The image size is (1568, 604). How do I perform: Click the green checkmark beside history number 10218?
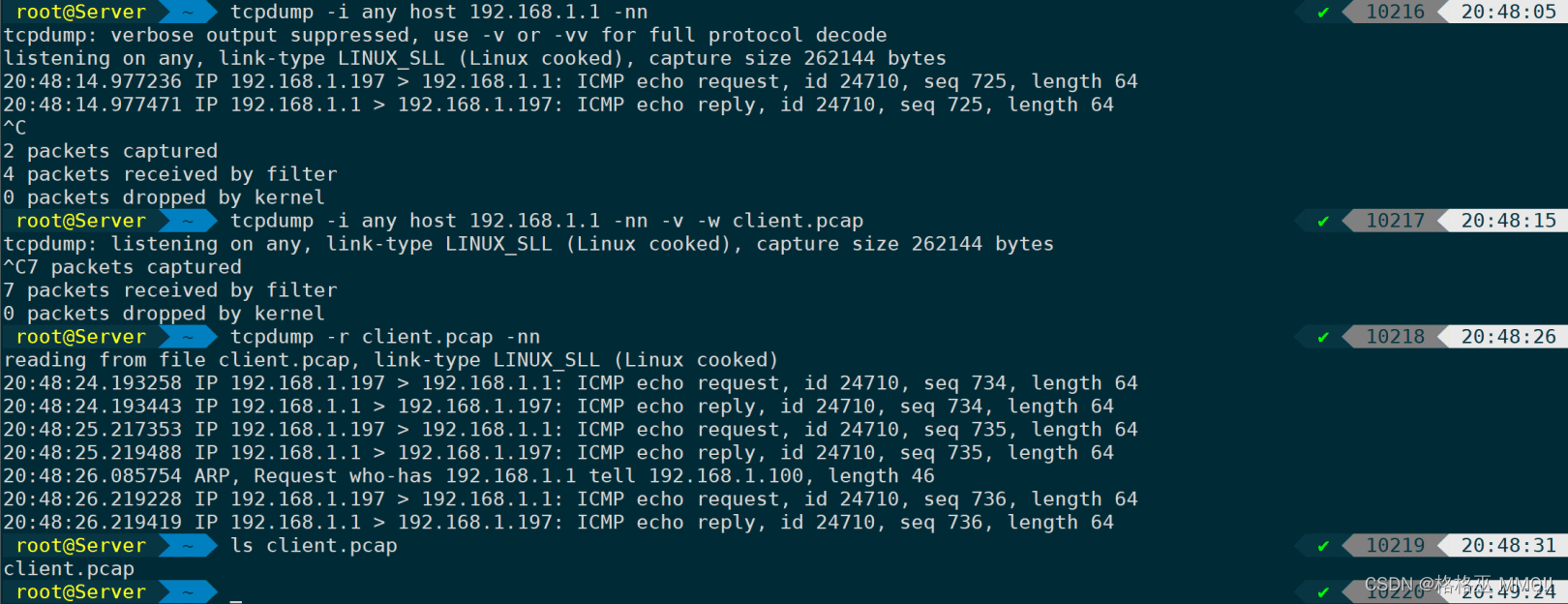point(1323,338)
